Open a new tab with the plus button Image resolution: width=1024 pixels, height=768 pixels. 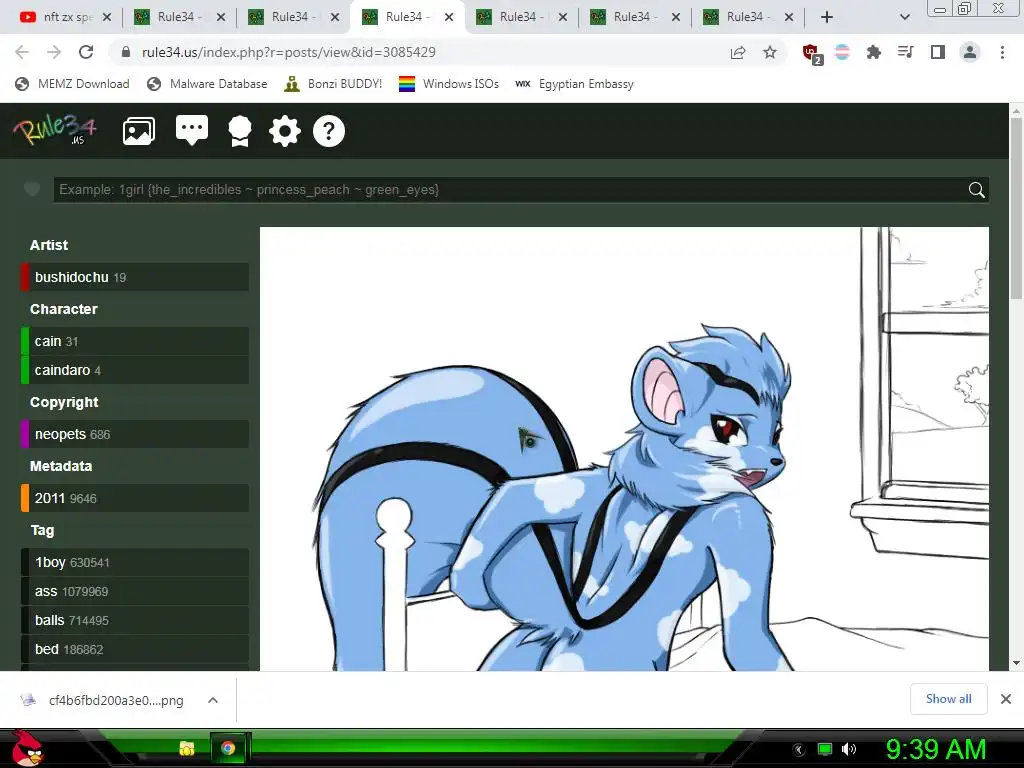pyautogui.click(x=827, y=17)
